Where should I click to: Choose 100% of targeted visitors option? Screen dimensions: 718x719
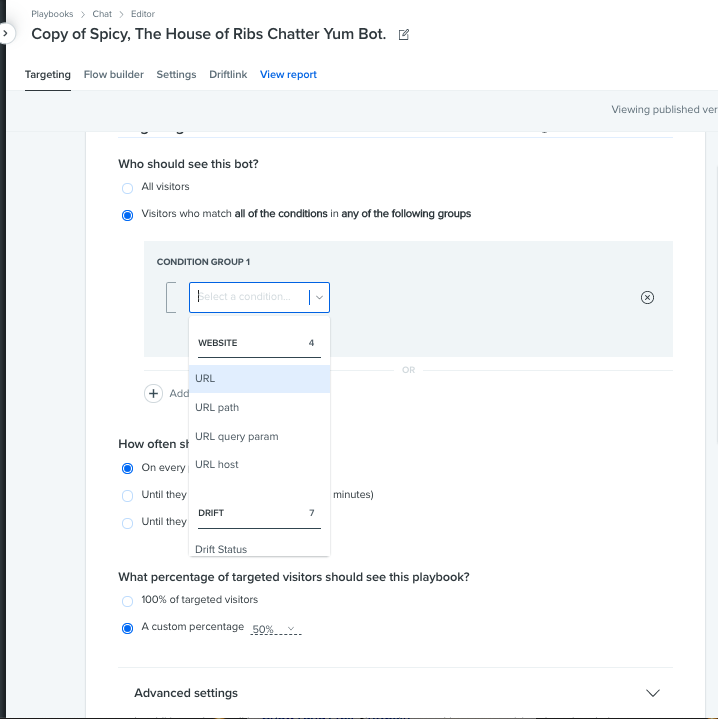pos(127,601)
